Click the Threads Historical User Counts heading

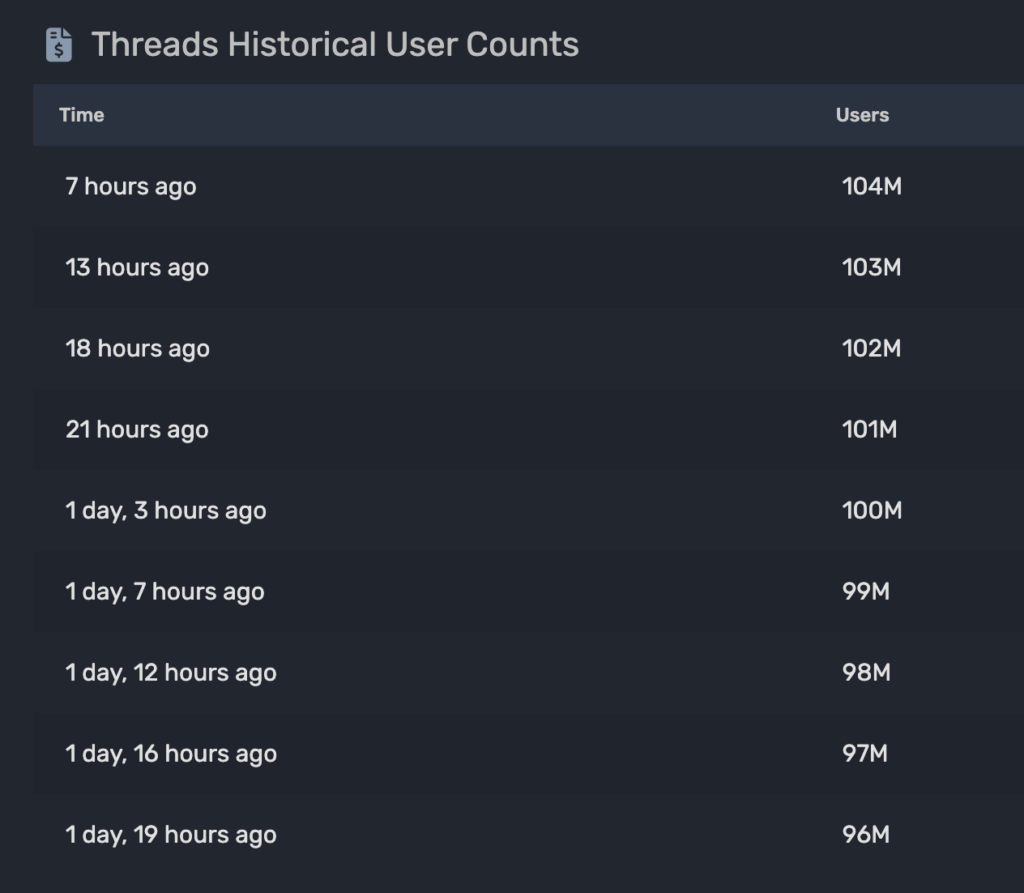click(335, 45)
